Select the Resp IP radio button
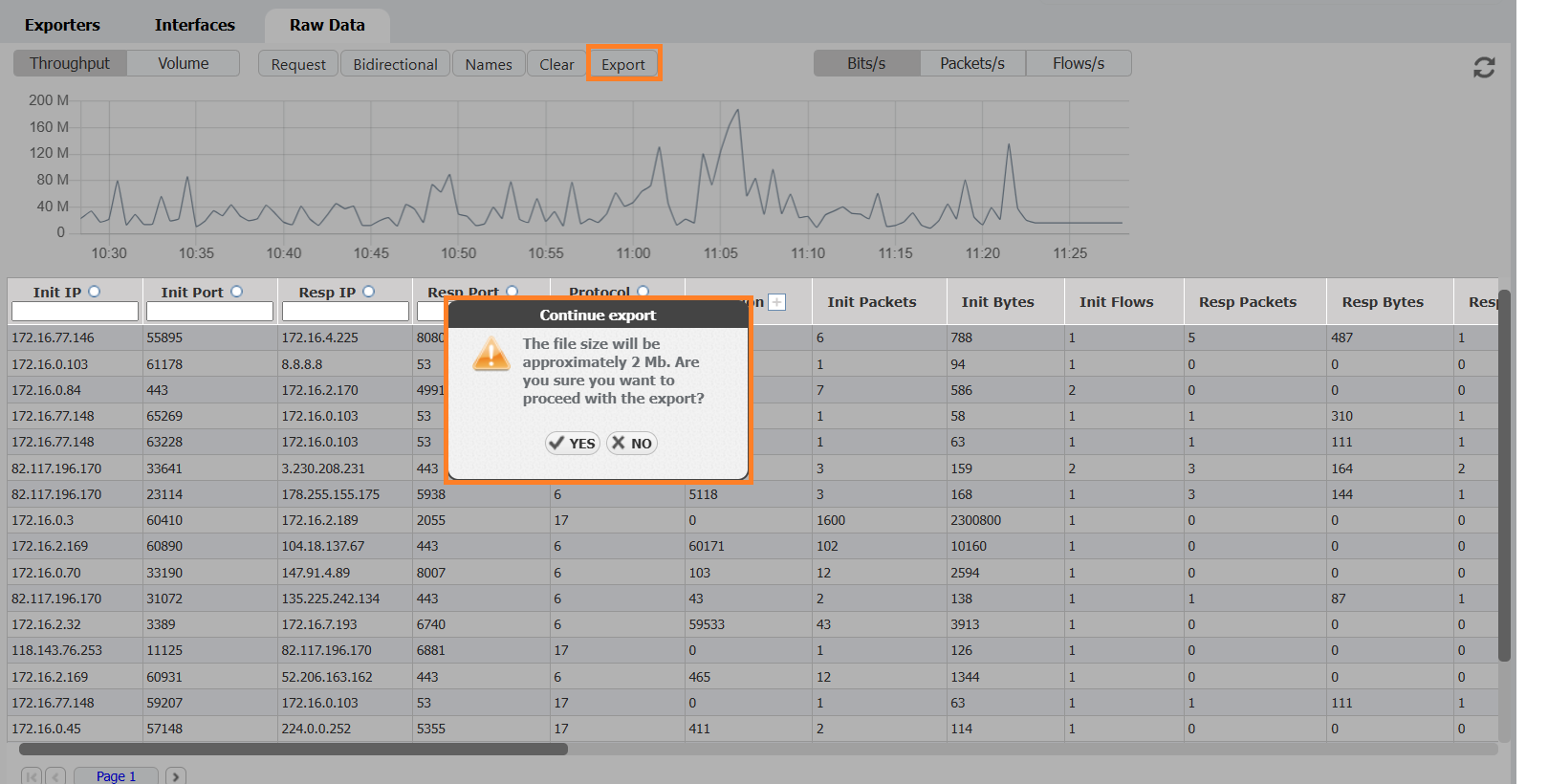1548x784 pixels. click(369, 292)
